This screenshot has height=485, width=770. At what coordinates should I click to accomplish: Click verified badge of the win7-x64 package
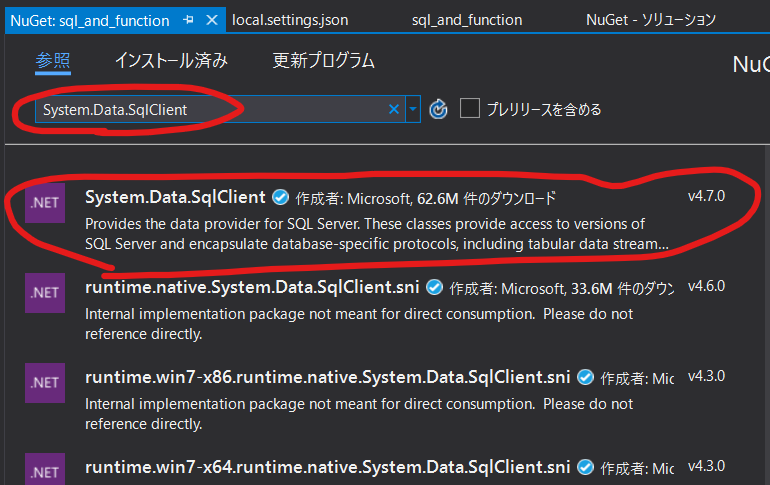[x=585, y=467]
